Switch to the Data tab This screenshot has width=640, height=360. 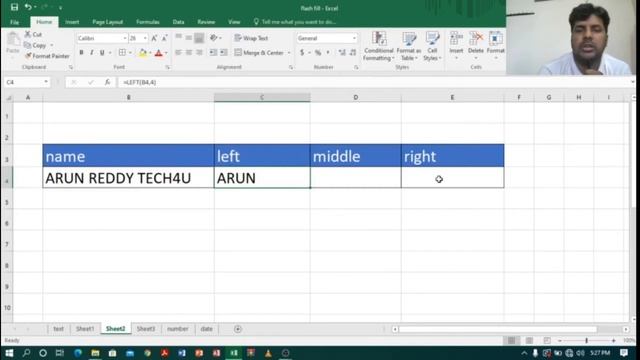point(178,22)
